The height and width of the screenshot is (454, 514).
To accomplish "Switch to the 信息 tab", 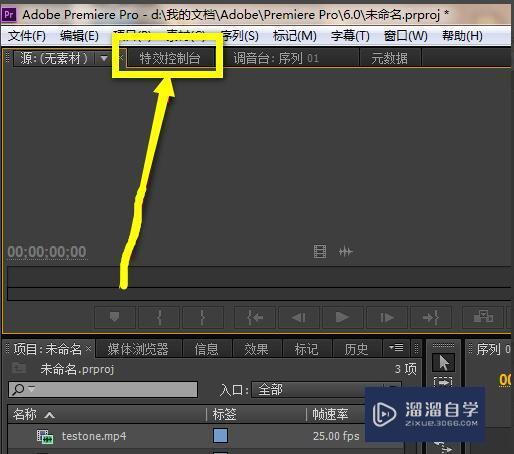I will coord(207,349).
